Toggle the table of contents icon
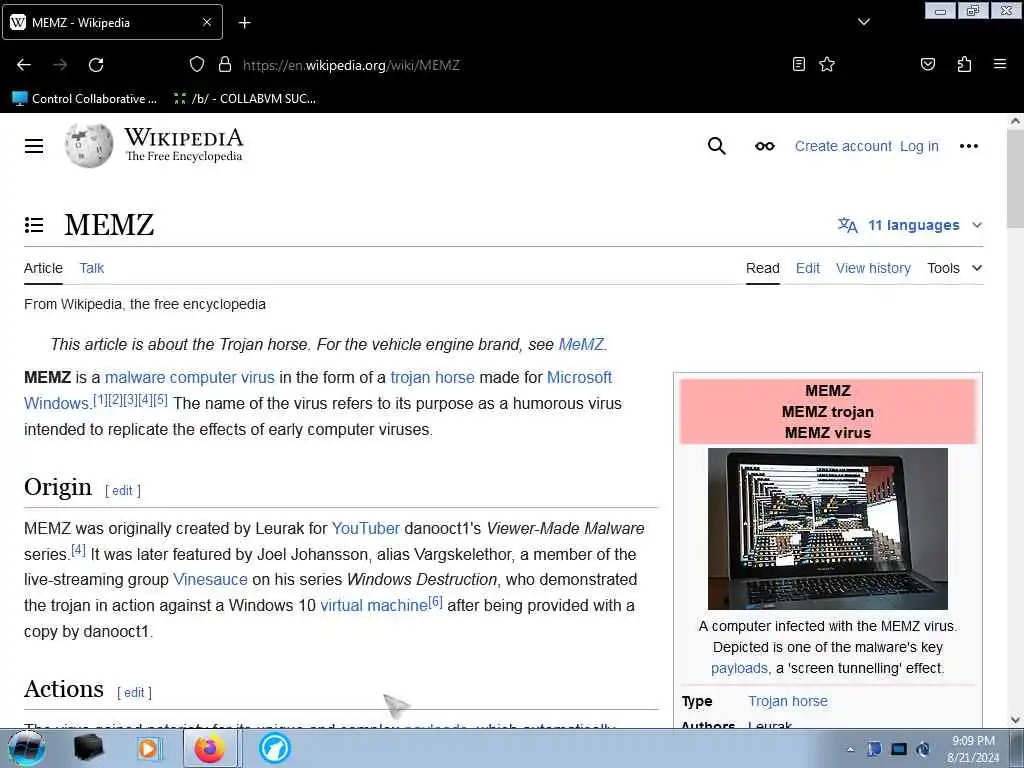Viewport: 1024px width, 768px height. (x=34, y=225)
